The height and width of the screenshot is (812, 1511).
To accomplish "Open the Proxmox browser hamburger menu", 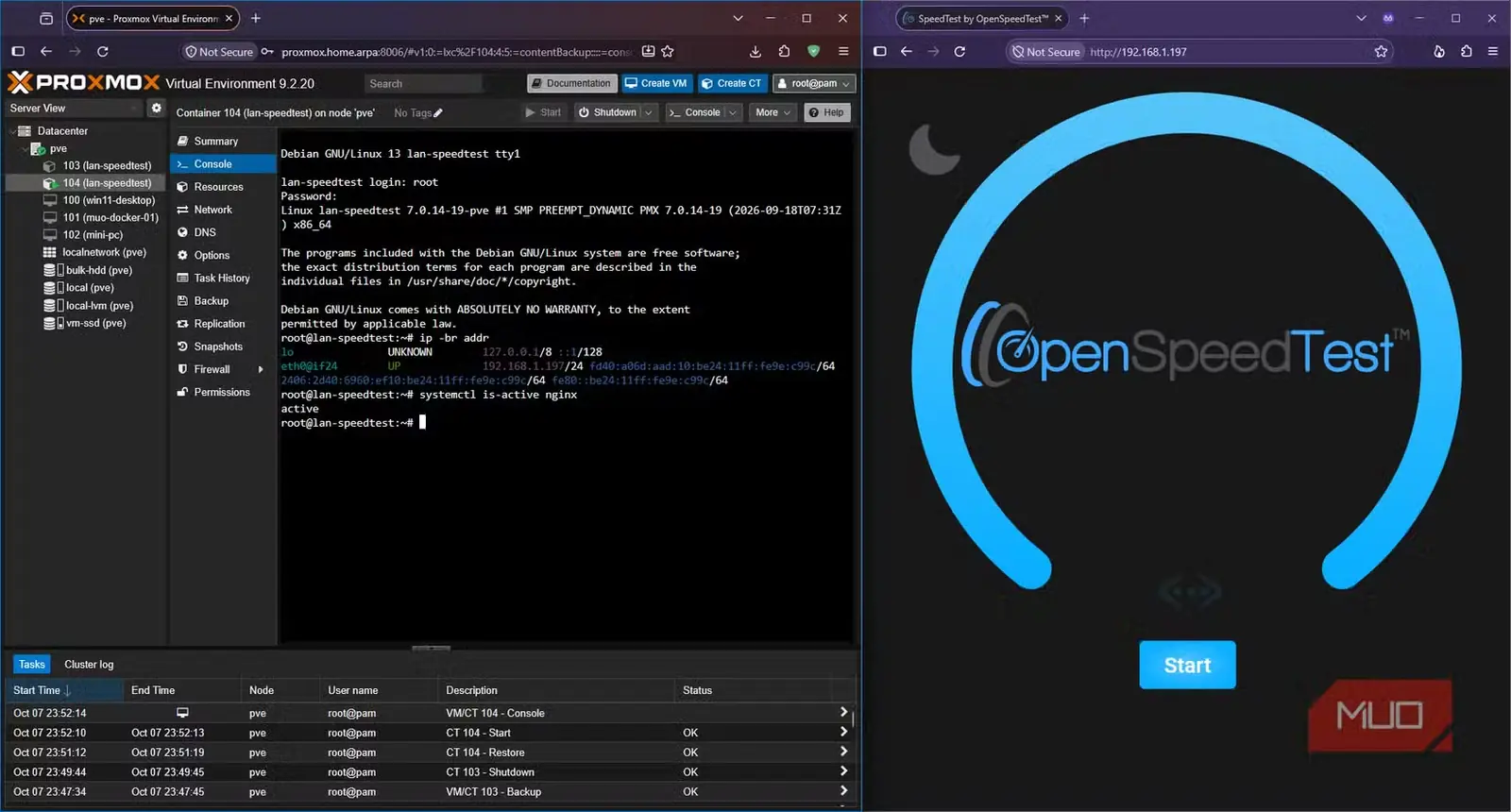I will (843, 51).
